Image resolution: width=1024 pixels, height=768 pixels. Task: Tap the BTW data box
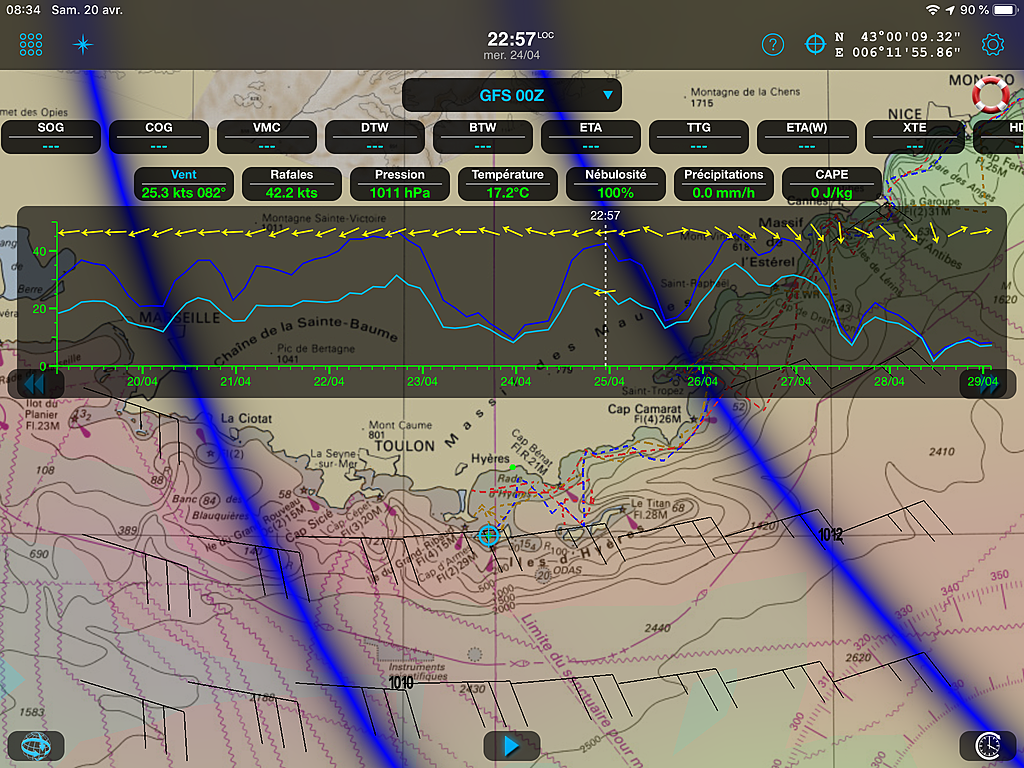tap(483, 136)
